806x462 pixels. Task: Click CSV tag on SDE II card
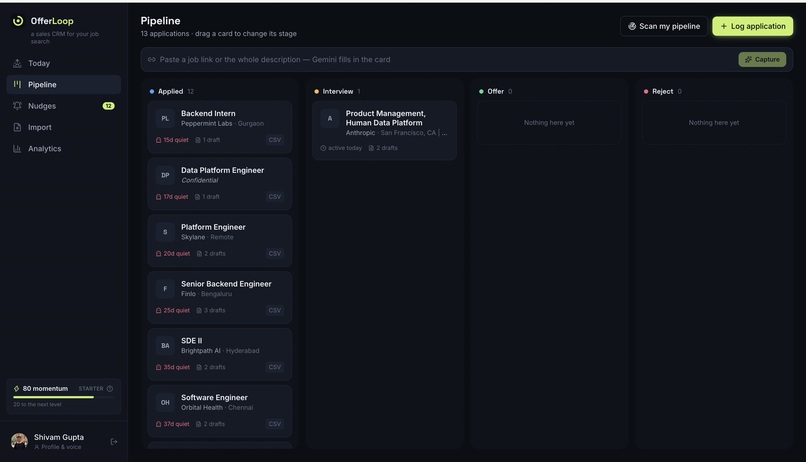coord(274,367)
